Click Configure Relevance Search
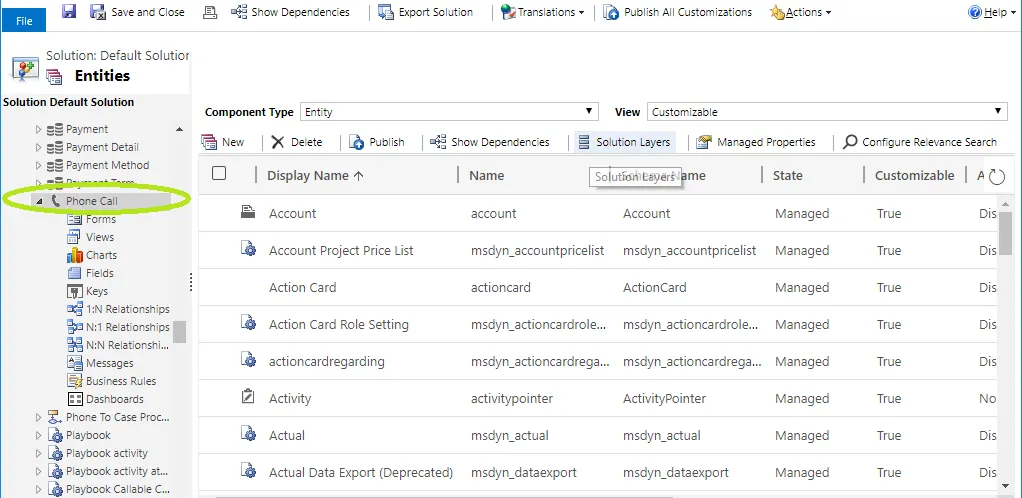The height and width of the screenshot is (498, 1022). tap(920, 141)
